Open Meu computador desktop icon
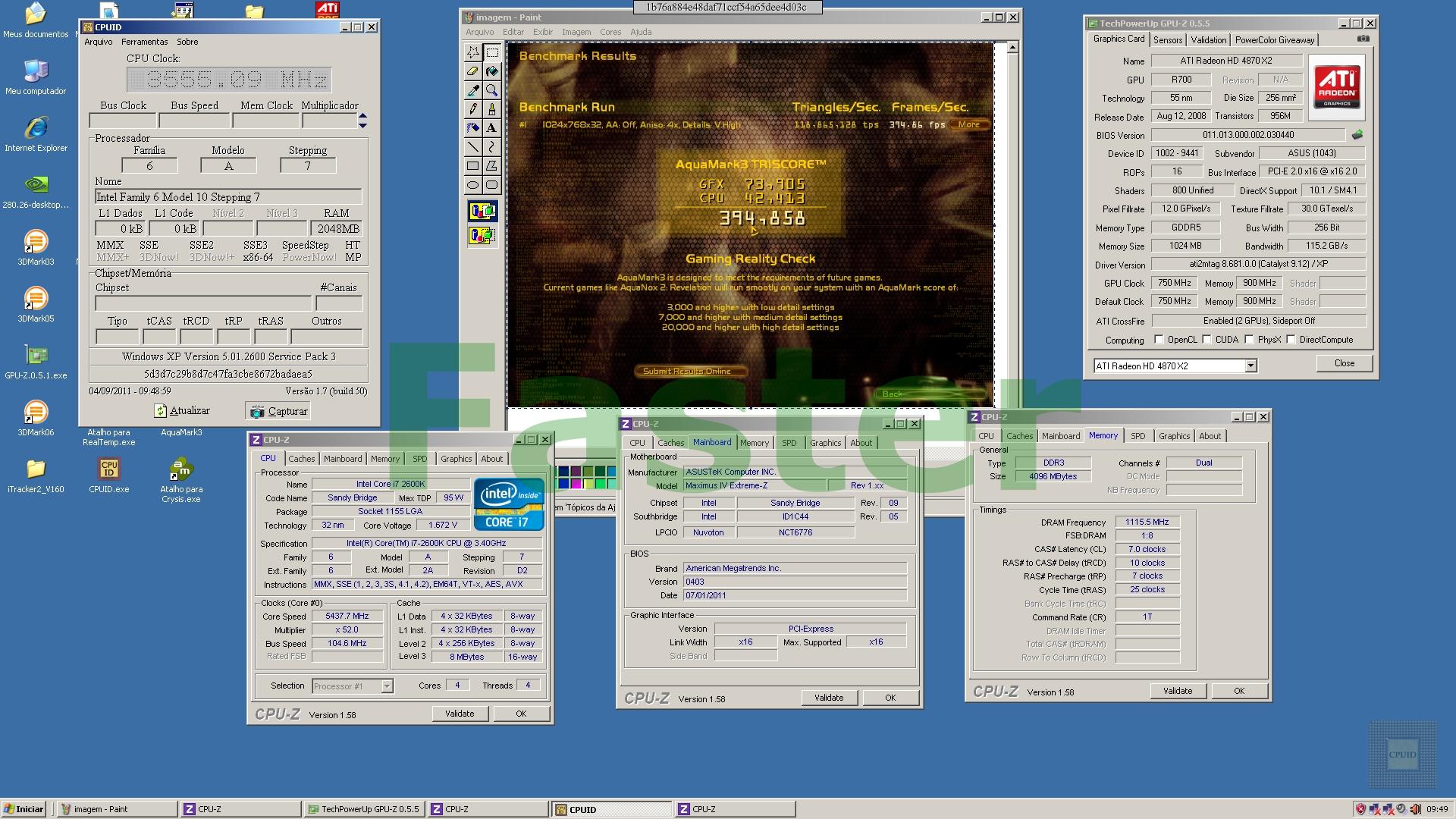1456x819 pixels. coord(36,77)
